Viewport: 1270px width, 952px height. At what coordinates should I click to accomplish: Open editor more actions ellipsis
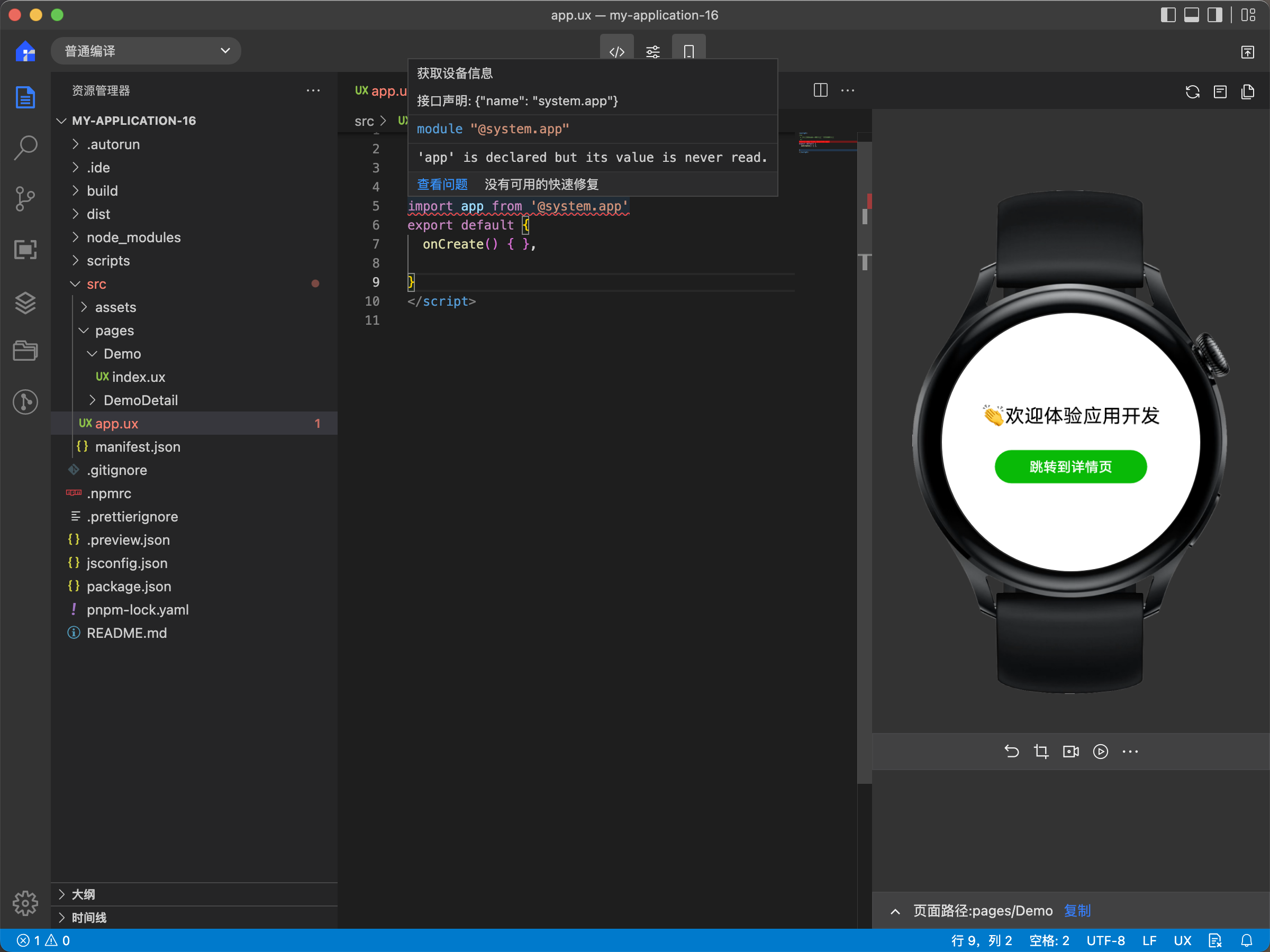(x=847, y=90)
